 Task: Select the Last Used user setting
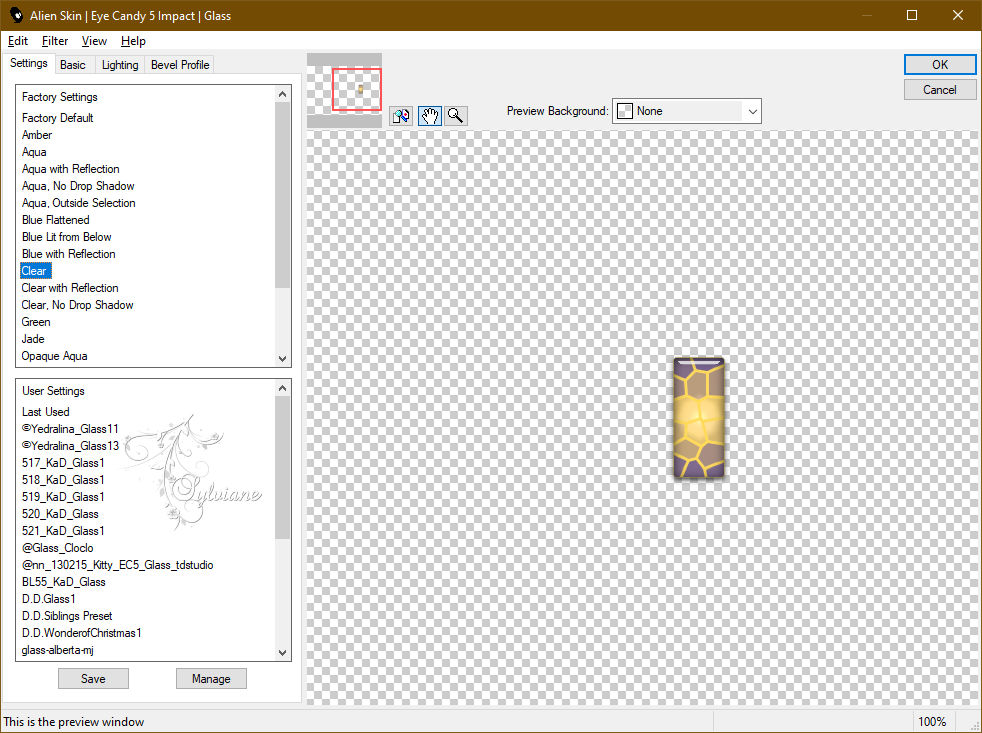(46, 412)
